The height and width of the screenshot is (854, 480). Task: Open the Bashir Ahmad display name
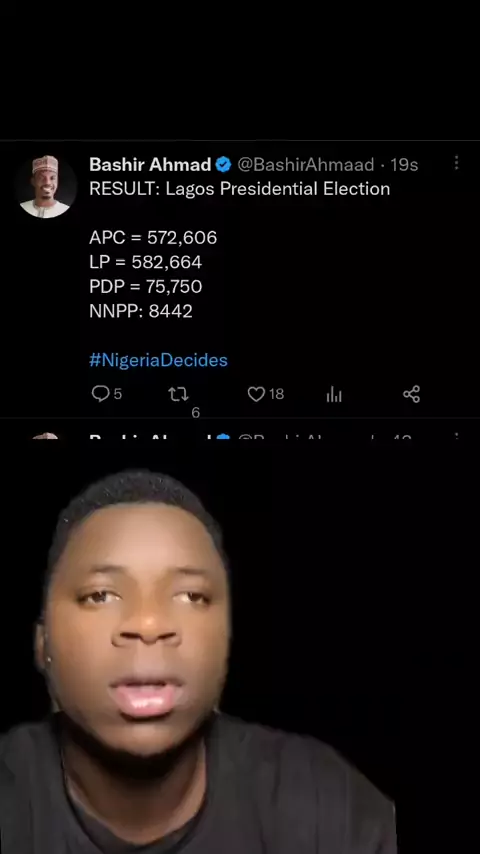pos(150,164)
